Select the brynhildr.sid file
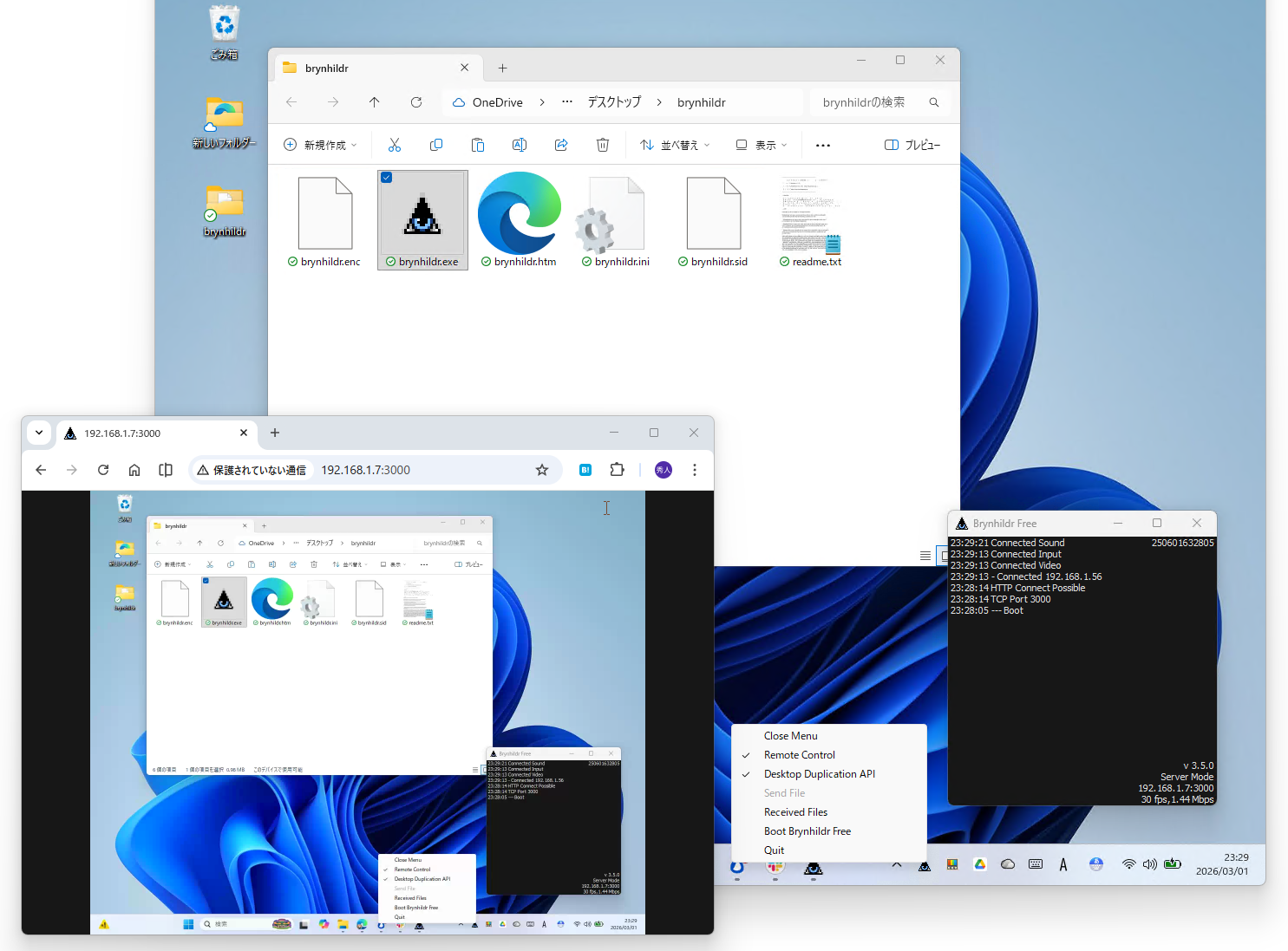Viewport: 1288px width, 951px height. (714, 221)
